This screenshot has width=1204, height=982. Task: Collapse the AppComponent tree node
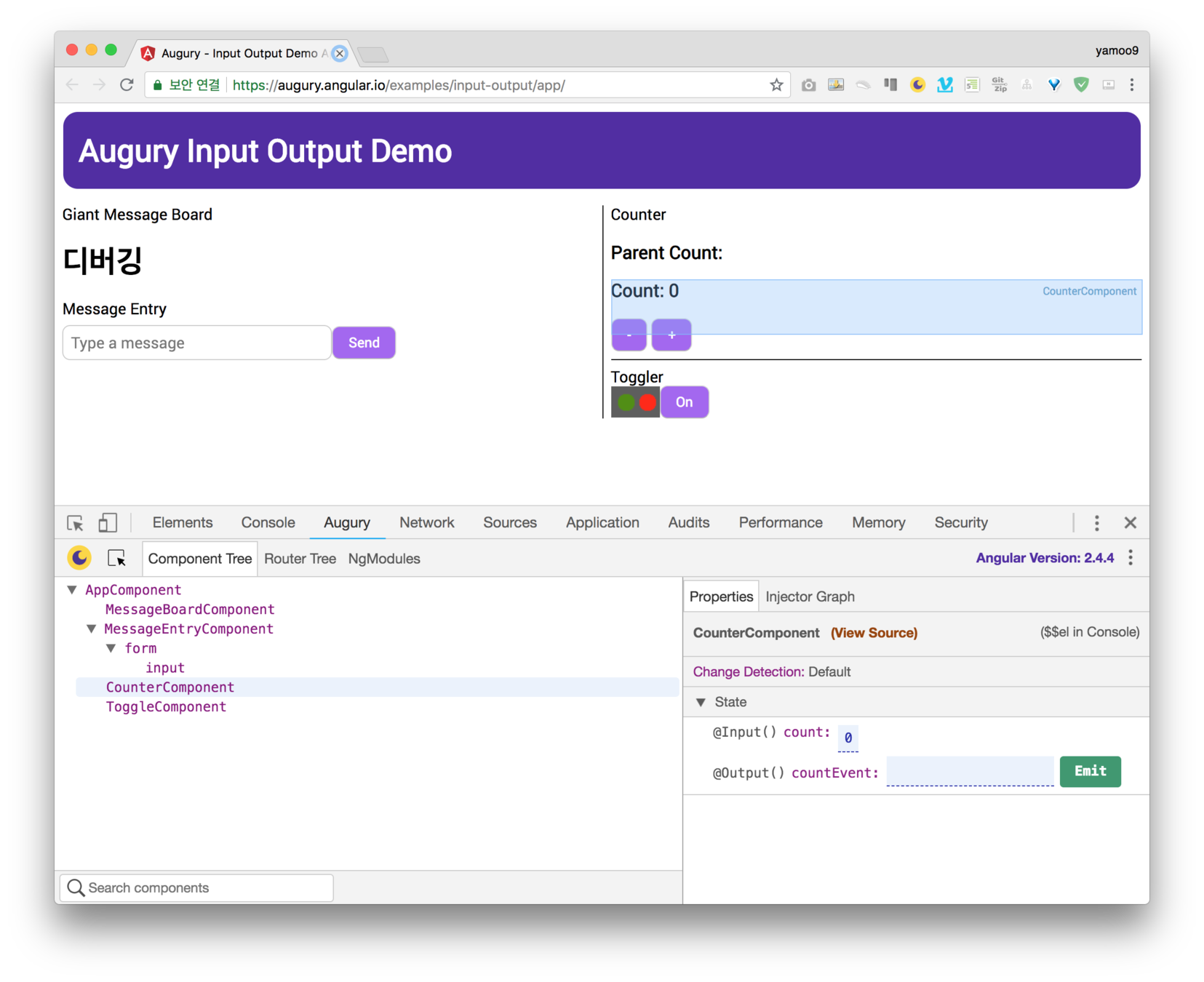72,590
